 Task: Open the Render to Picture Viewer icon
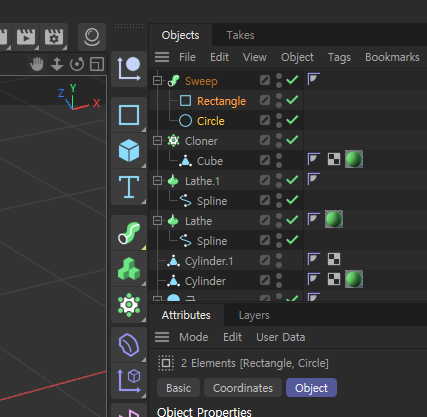pyautogui.click(x=26, y=36)
